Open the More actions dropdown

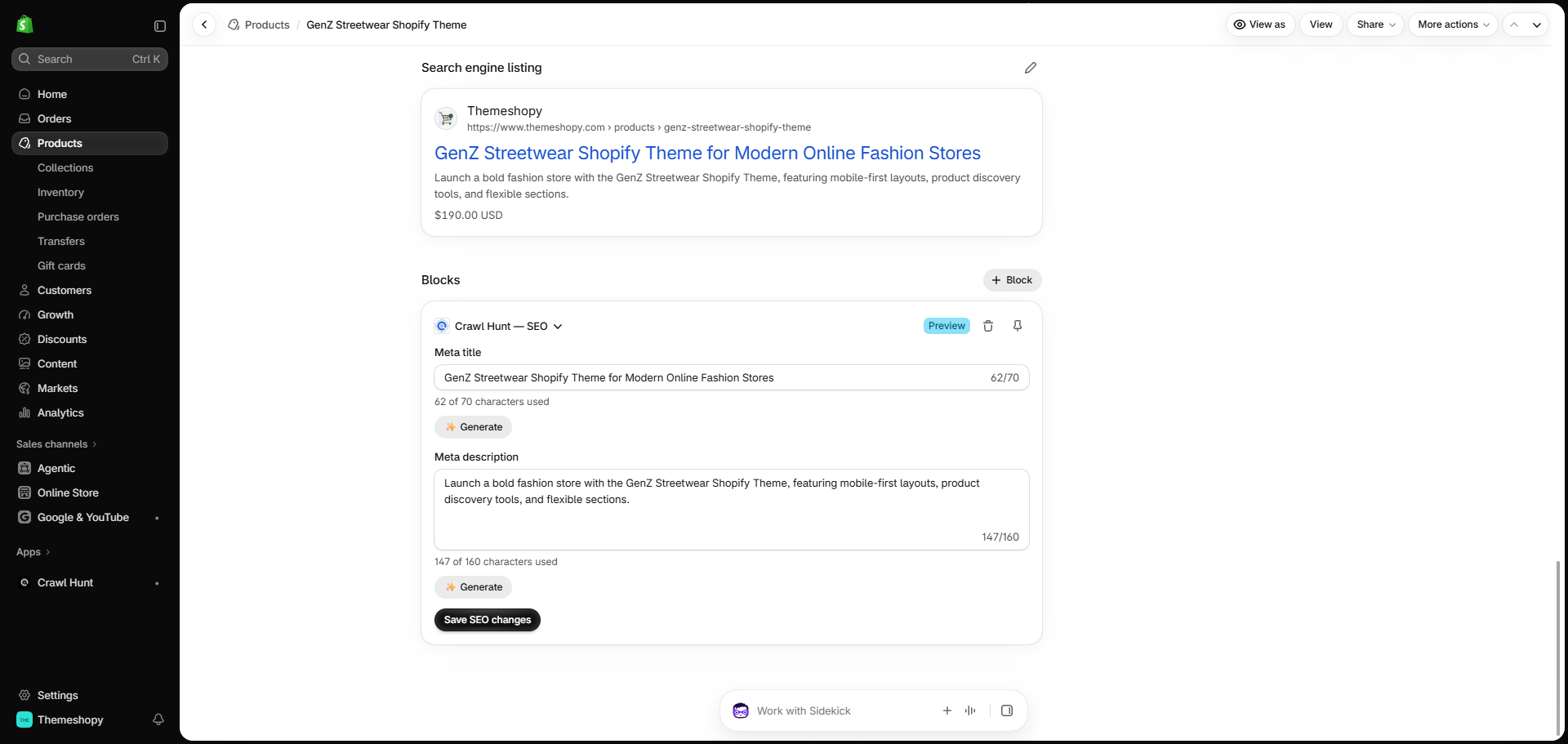pyautogui.click(x=1453, y=25)
